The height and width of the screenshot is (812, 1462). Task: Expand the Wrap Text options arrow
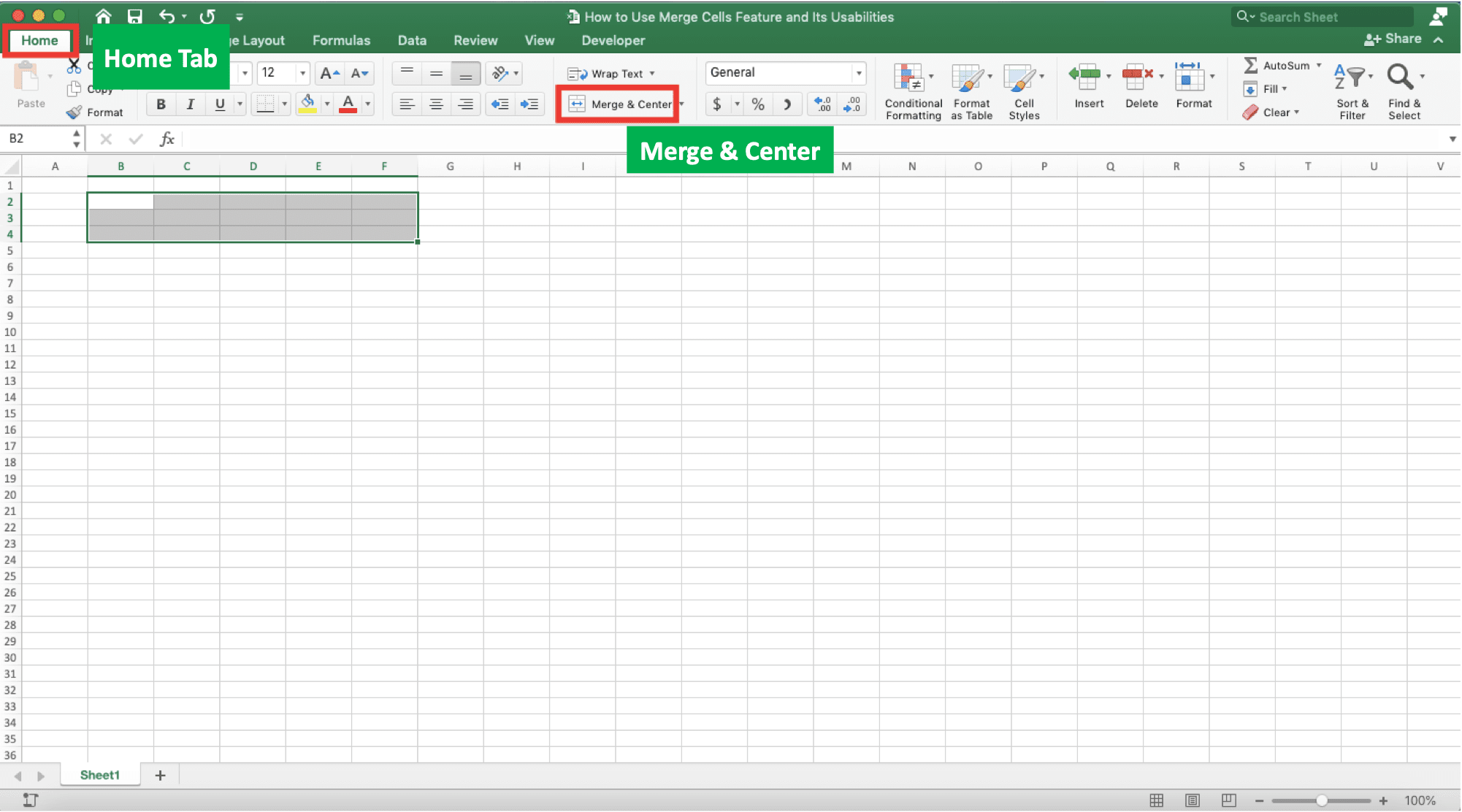point(652,73)
